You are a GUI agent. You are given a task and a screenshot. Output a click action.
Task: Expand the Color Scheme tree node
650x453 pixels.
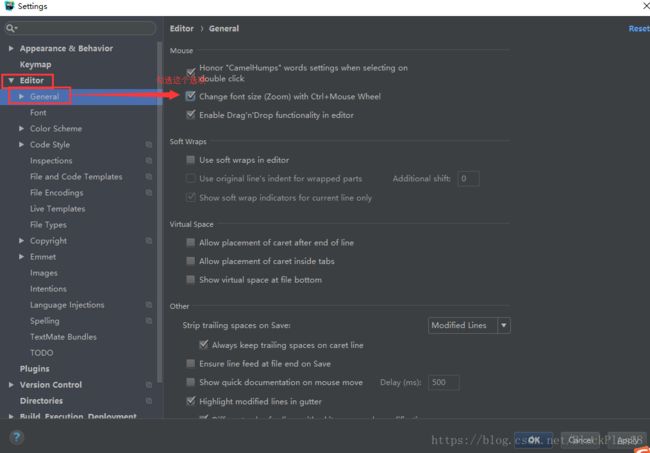(21, 128)
